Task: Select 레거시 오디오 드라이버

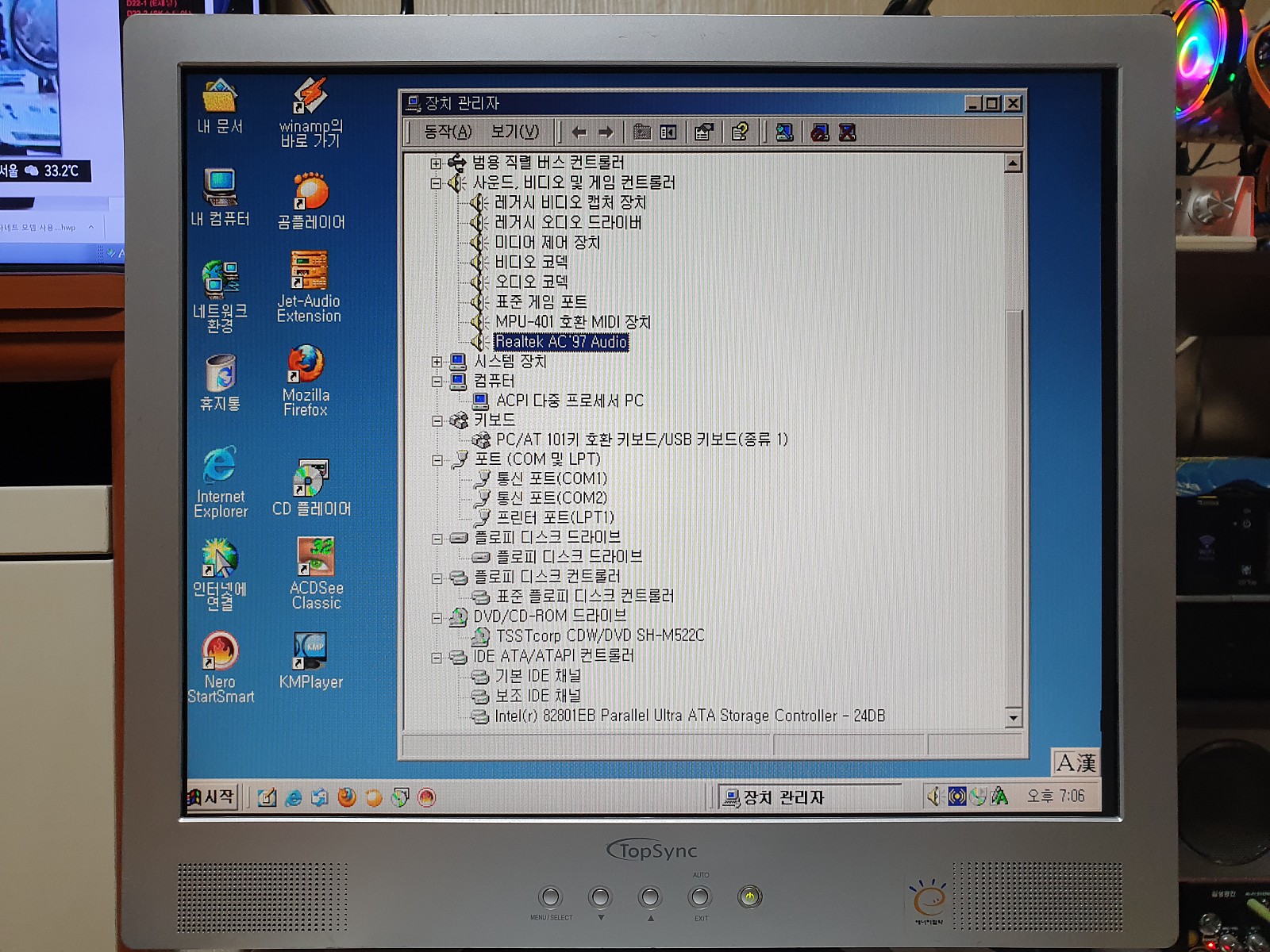Action: 568,223
